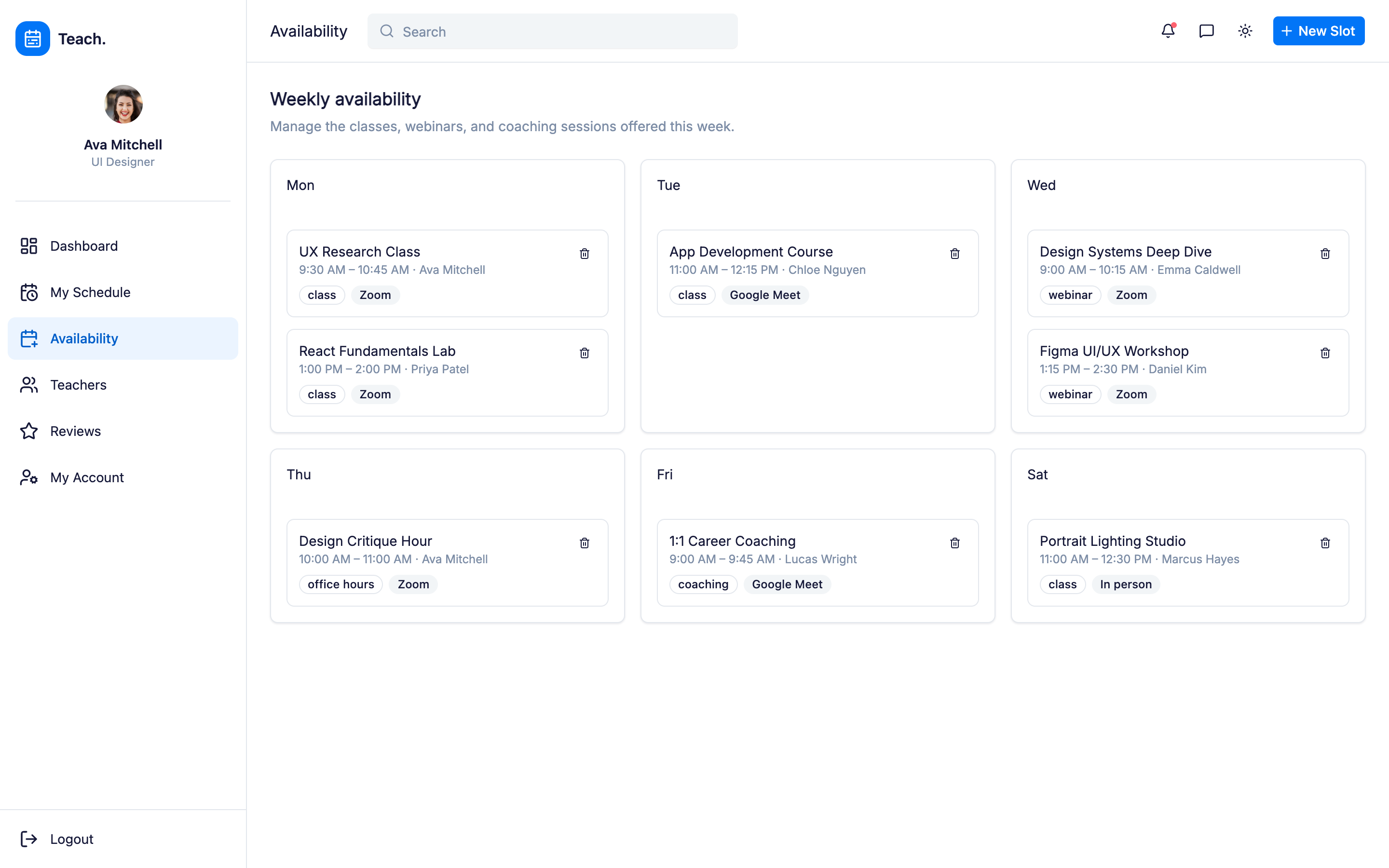Delete the App Development Course slot
This screenshot has height=868, width=1389.
pos(954,254)
